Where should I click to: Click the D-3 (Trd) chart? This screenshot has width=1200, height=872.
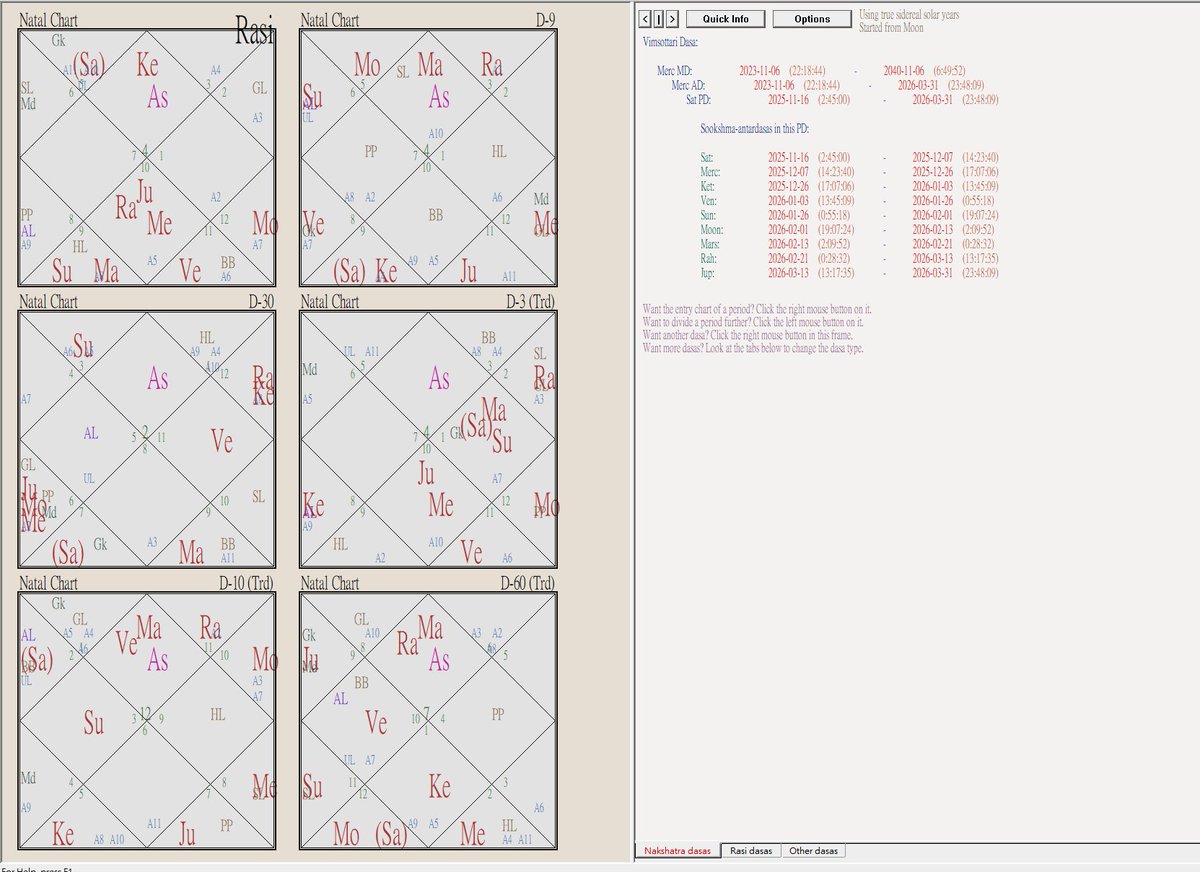(x=428, y=439)
